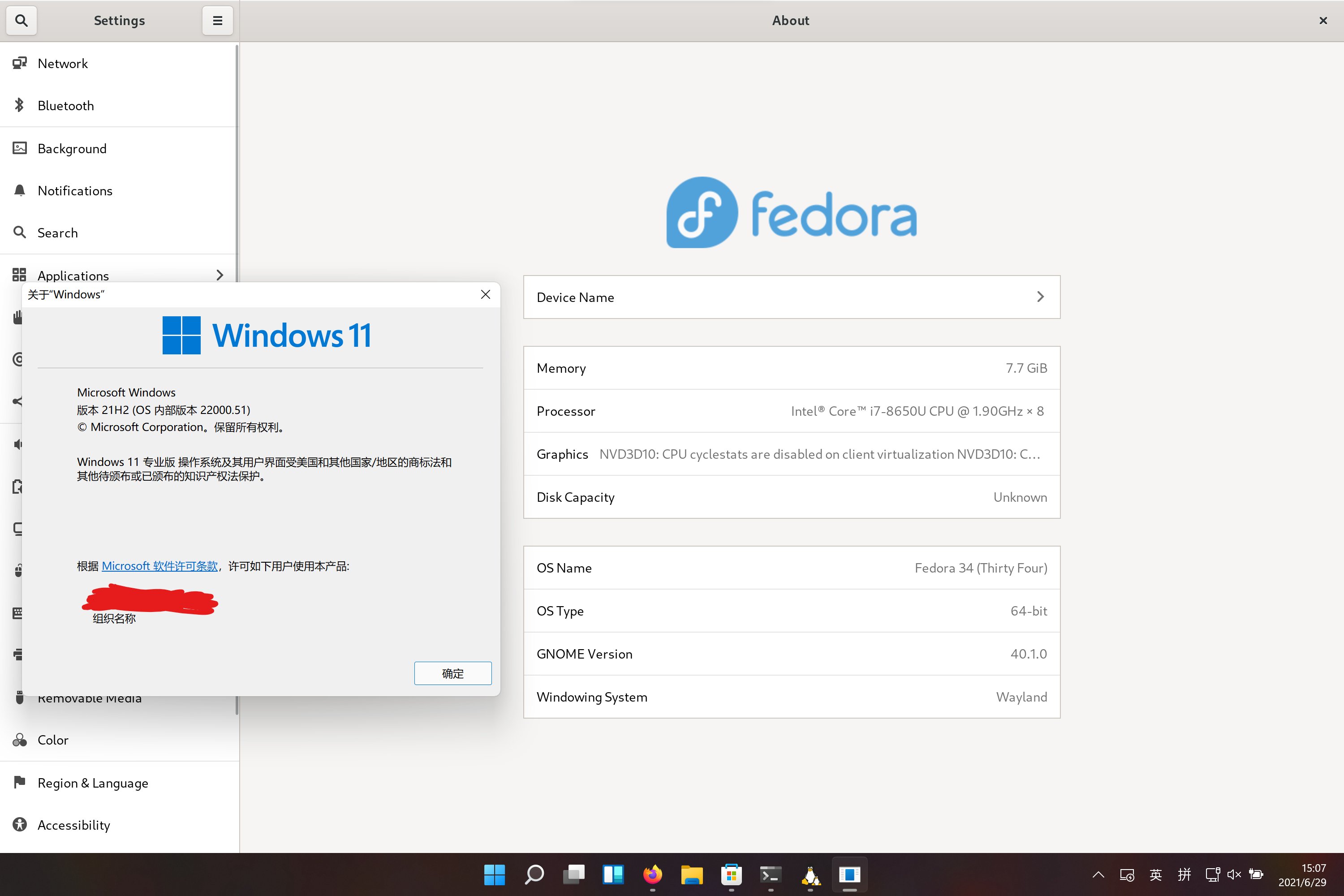Open Task View on taskbar
The image size is (1344, 896).
573,874
